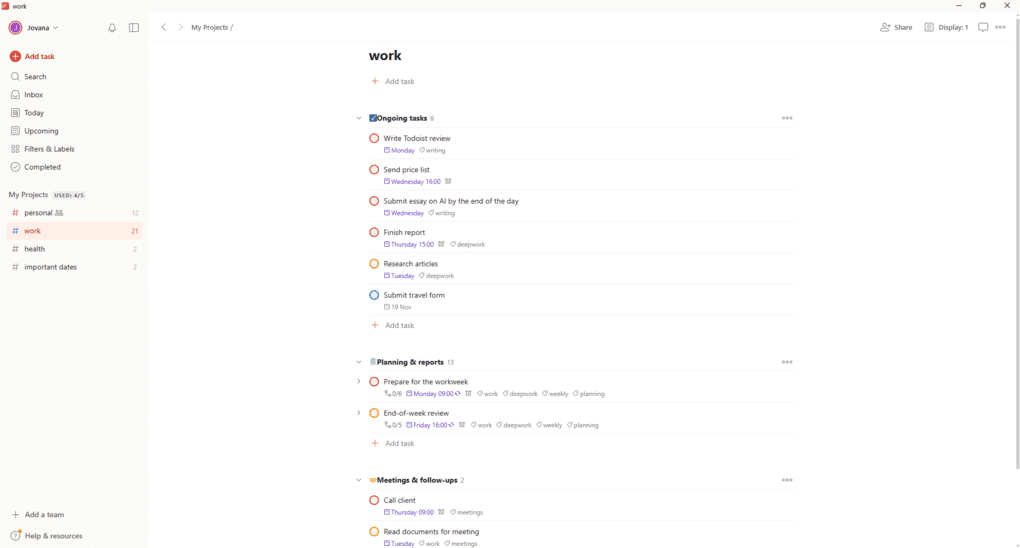Add task at end of Ongoing tasks
1020x548 pixels.
click(x=393, y=325)
